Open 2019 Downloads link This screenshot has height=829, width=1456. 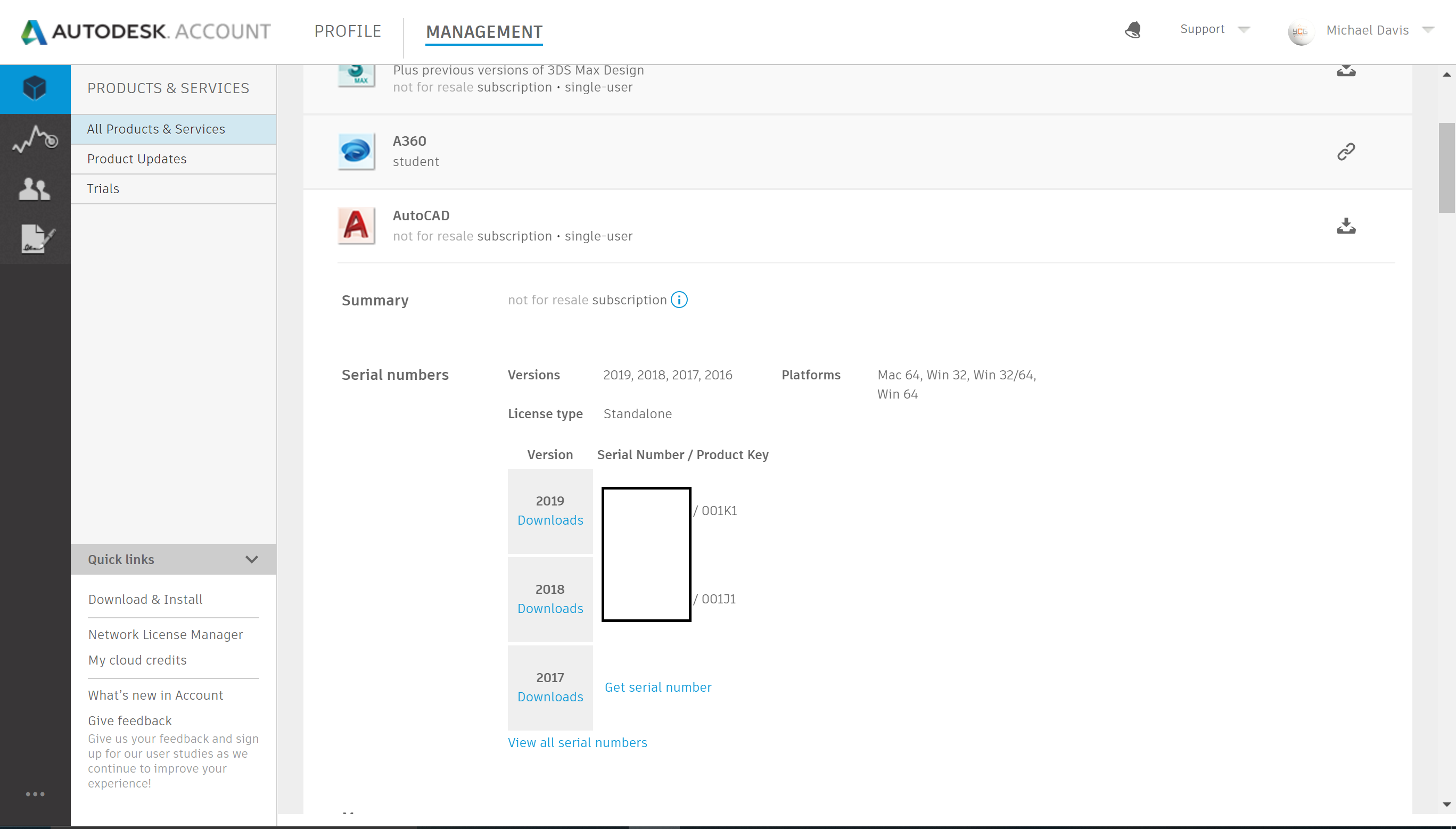[x=550, y=520]
